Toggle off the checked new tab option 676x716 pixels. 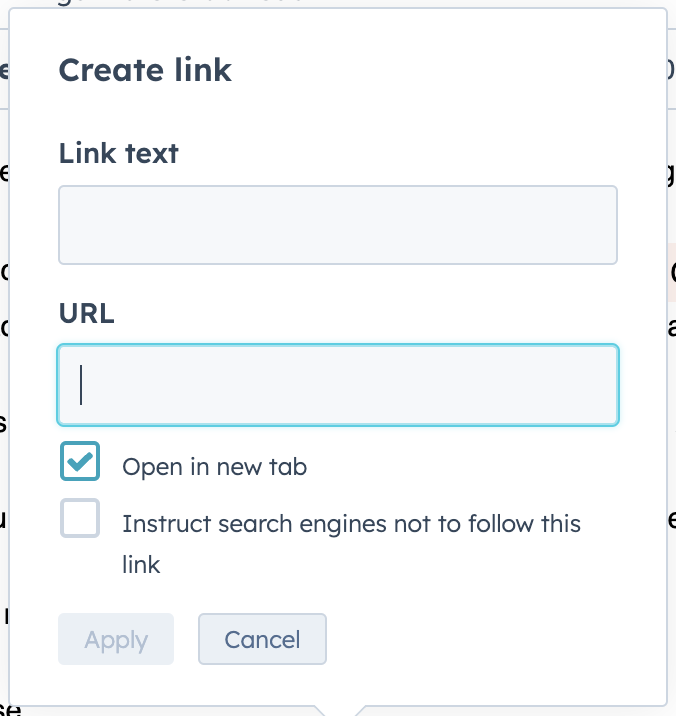80,461
